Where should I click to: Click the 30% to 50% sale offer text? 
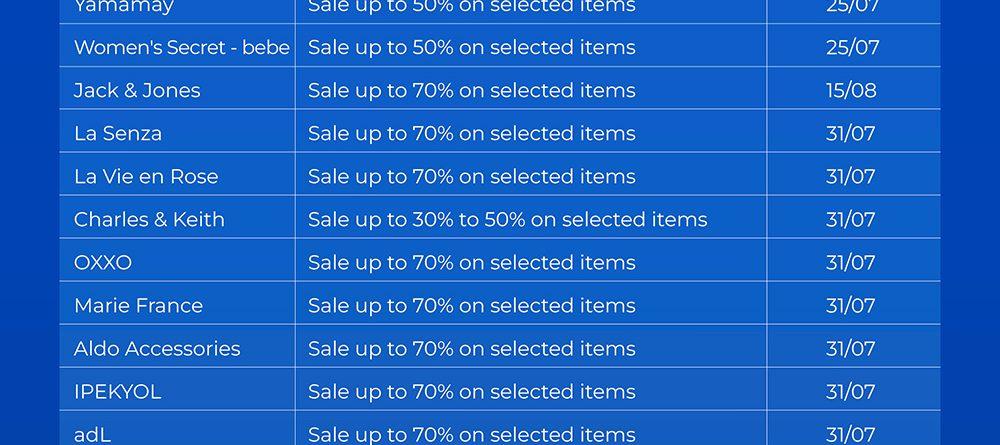click(x=507, y=219)
